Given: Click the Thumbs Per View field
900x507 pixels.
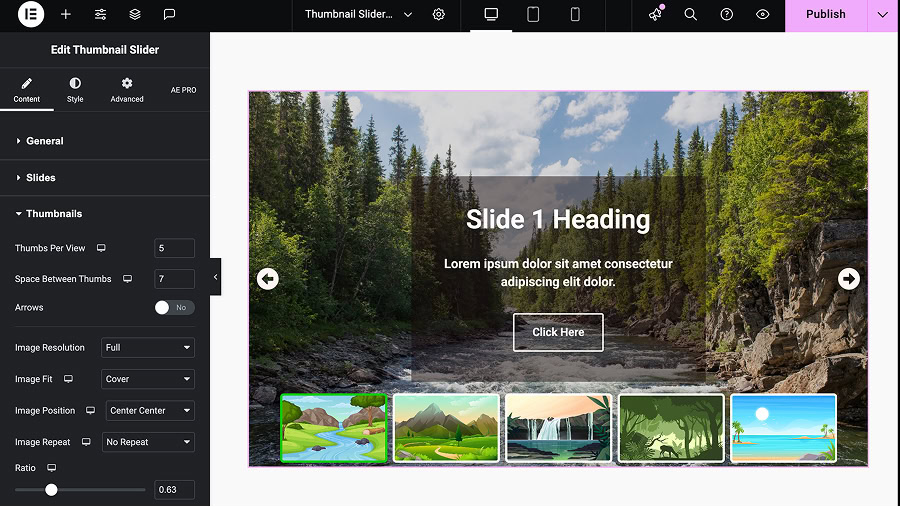Looking at the screenshot, I should pyautogui.click(x=174, y=248).
